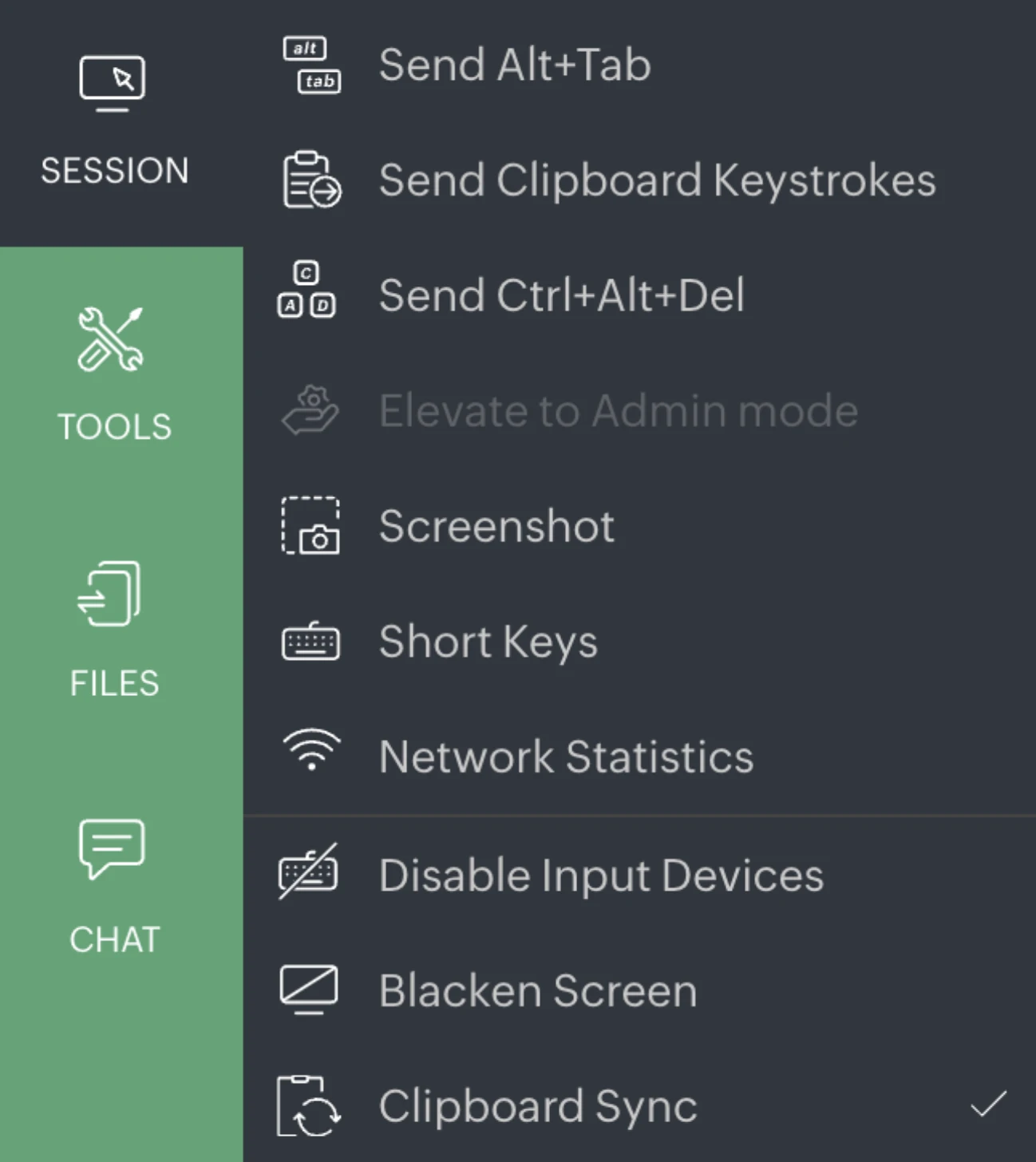Select the Session monitor icon at top
Image resolution: width=1036 pixels, height=1162 pixels.
pyautogui.click(x=112, y=79)
